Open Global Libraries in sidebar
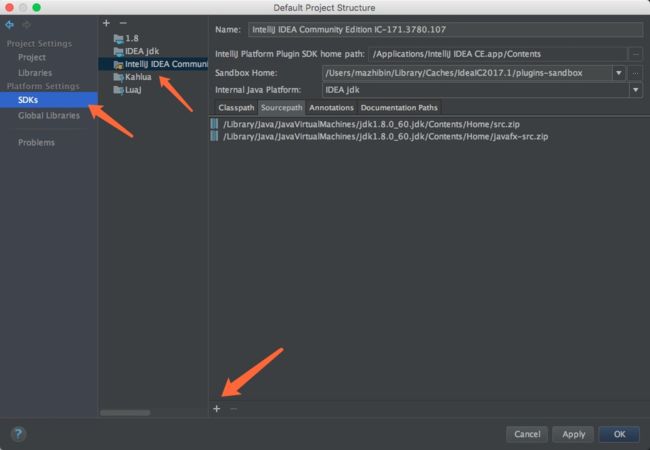Image resolution: width=650 pixels, height=450 pixels. [x=49, y=116]
